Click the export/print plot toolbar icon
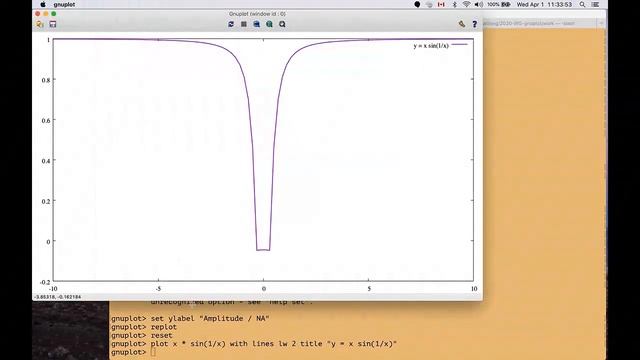 pyautogui.click(x=53, y=24)
